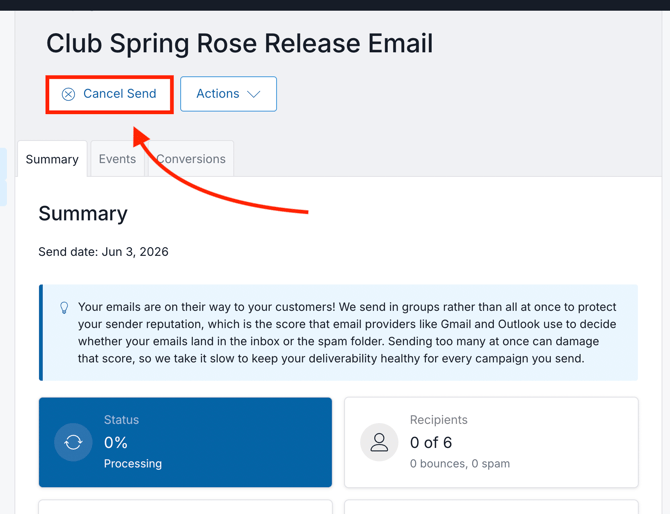Click the person icon in Recipients card
Screen dimensions: 670x514
pos(379,442)
